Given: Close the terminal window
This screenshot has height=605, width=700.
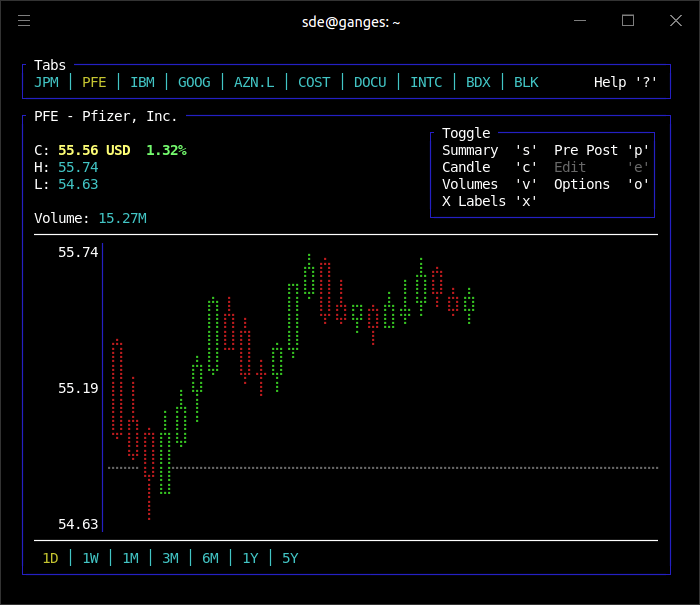Looking at the screenshot, I should [676, 21].
